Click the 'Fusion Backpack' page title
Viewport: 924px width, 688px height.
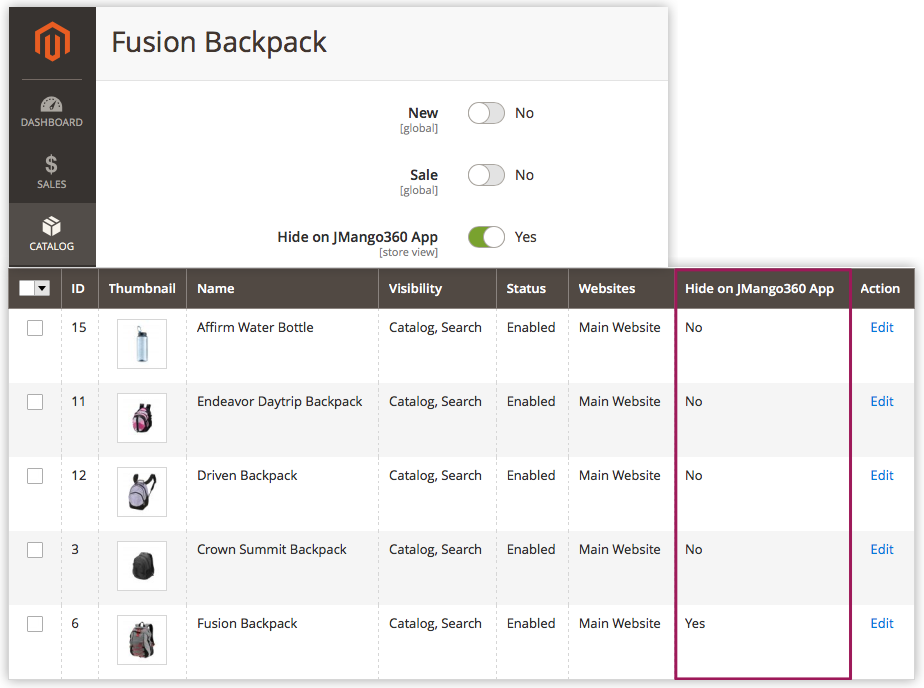coord(219,42)
